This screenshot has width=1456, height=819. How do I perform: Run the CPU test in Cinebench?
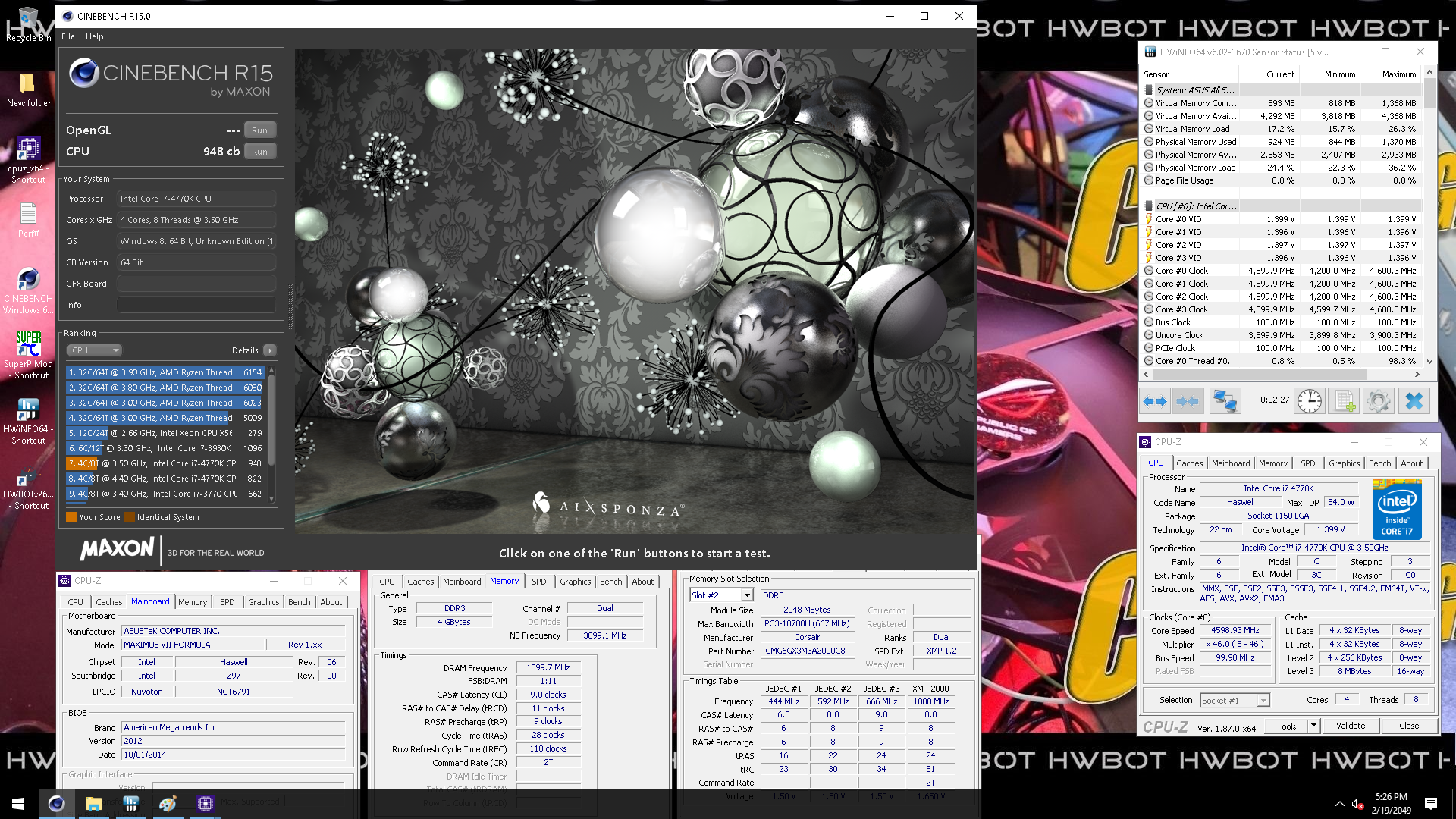(259, 152)
